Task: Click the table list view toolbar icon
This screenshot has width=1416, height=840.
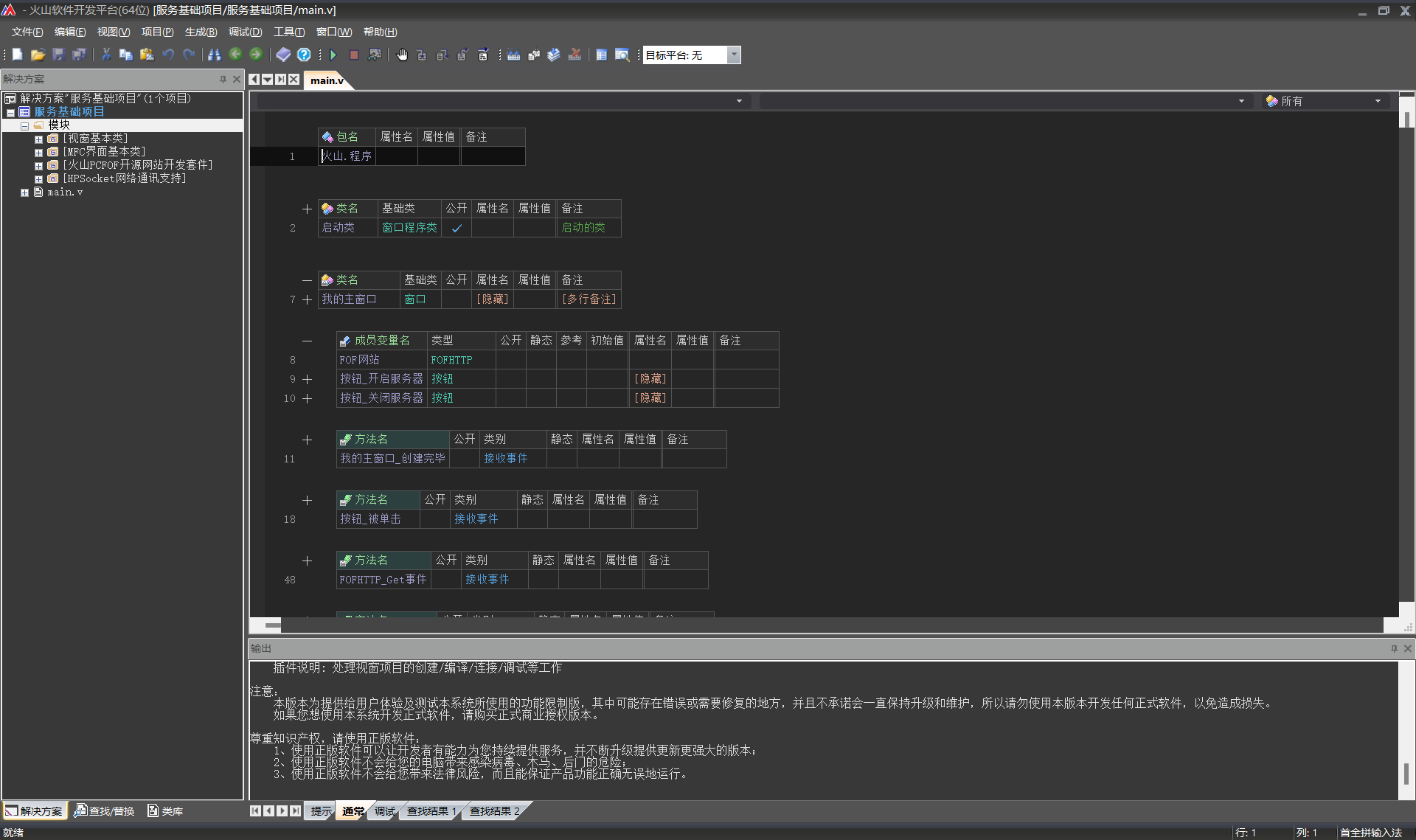Action: (x=602, y=55)
